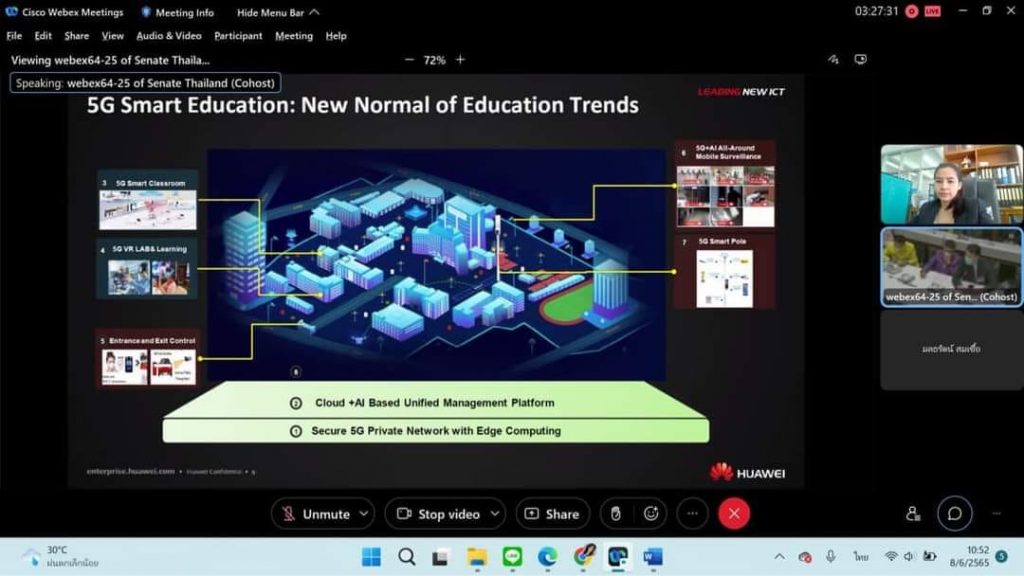
Task: Open LINE app from taskbar
Action: point(513,557)
